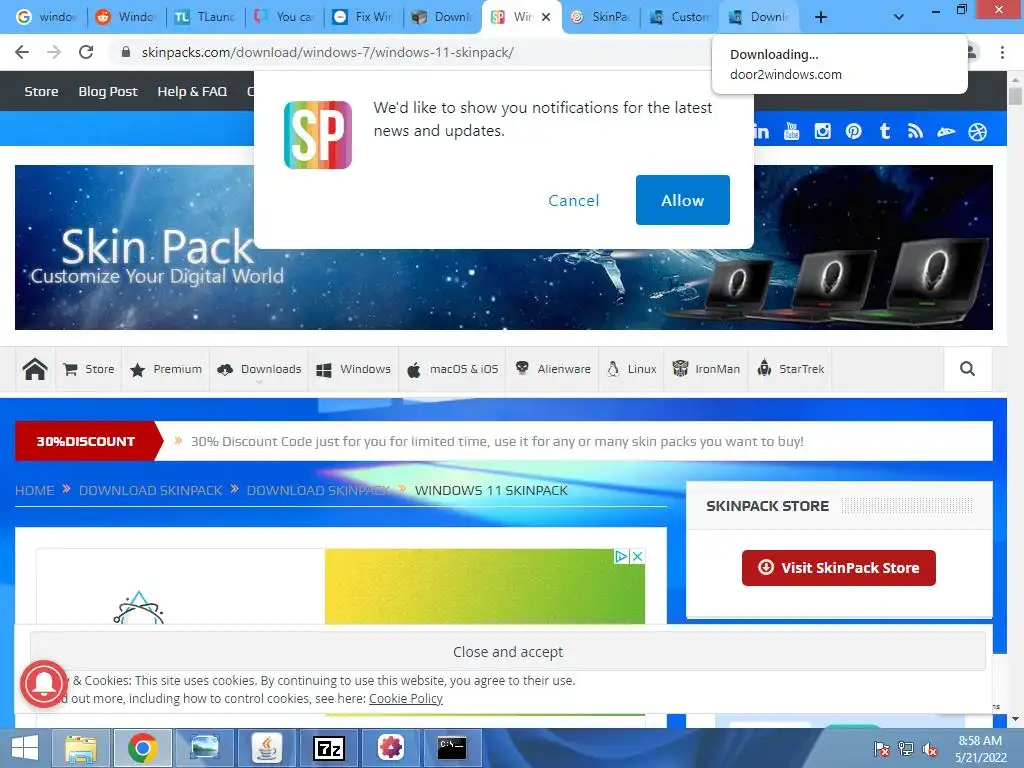Click the AdChoices triangle icon

pyautogui.click(x=622, y=556)
